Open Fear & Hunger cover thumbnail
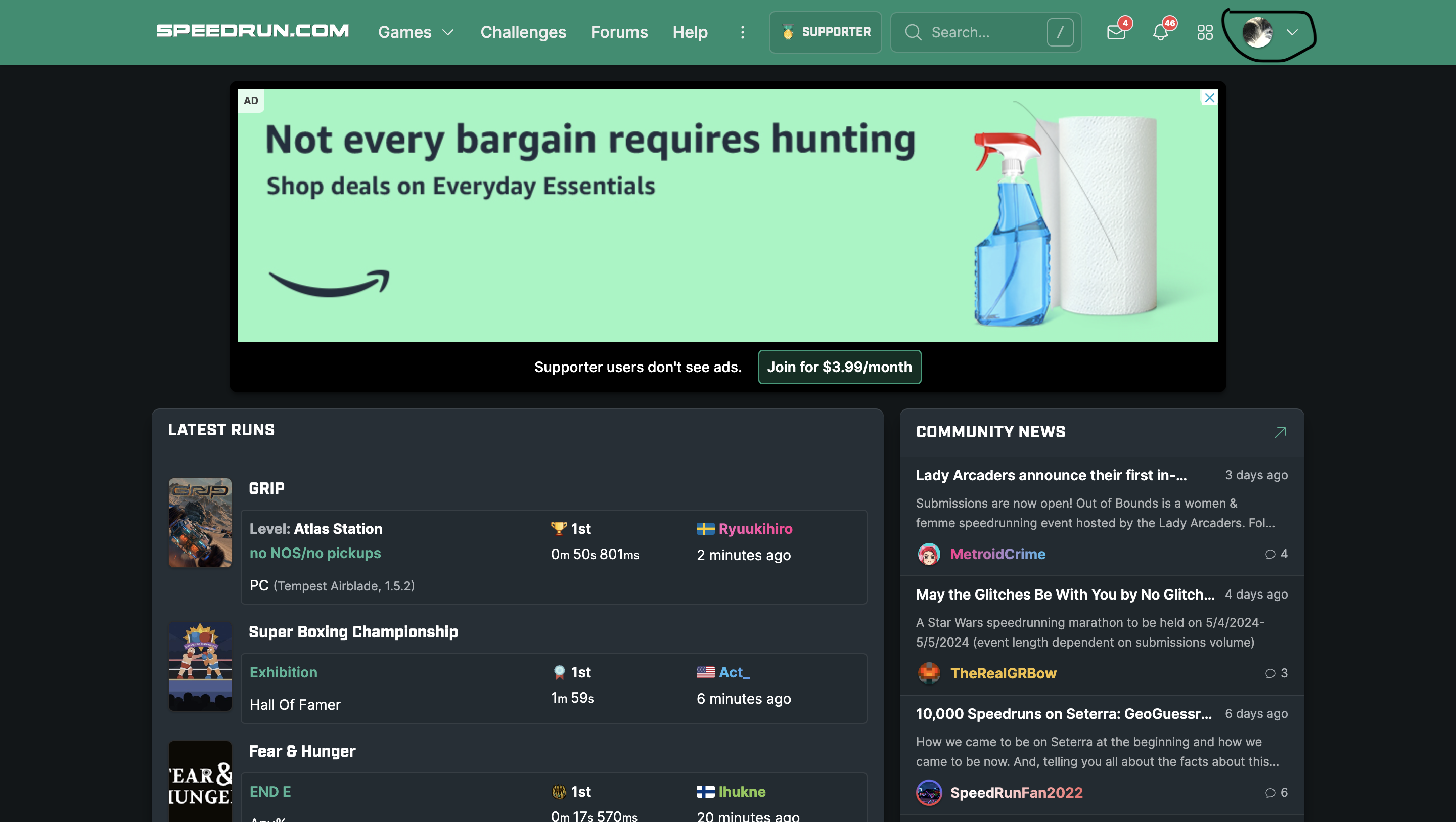The height and width of the screenshot is (822, 1456). (200, 781)
